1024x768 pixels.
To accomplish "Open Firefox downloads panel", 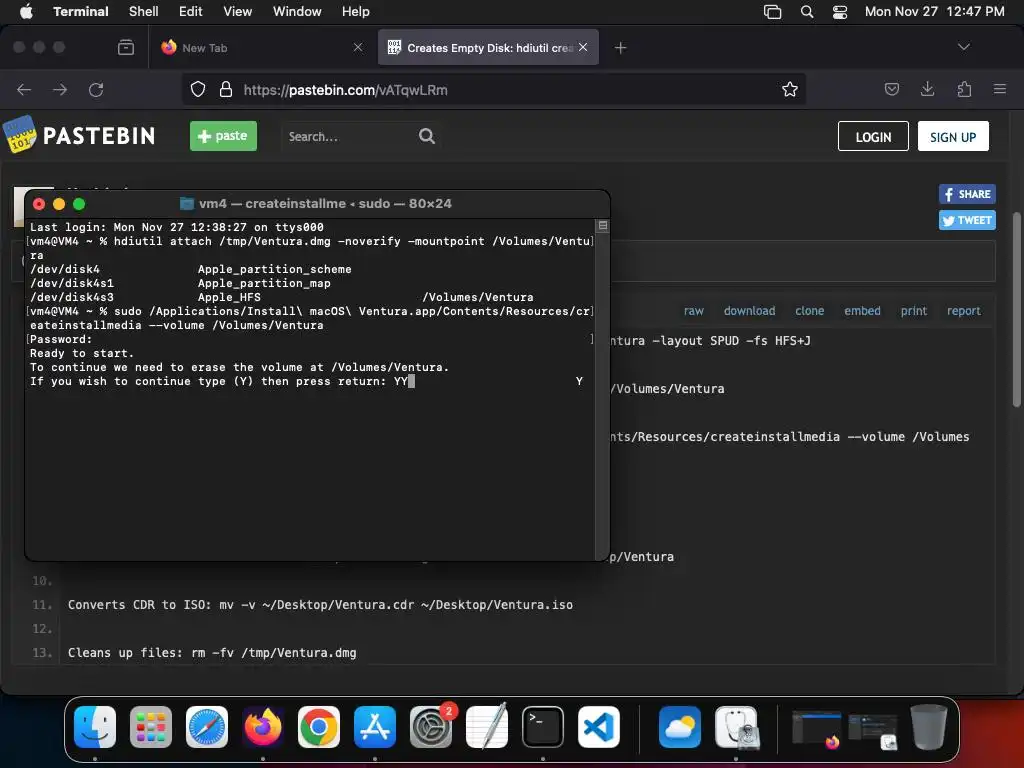I will pyautogui.click(x=927, y=89).
